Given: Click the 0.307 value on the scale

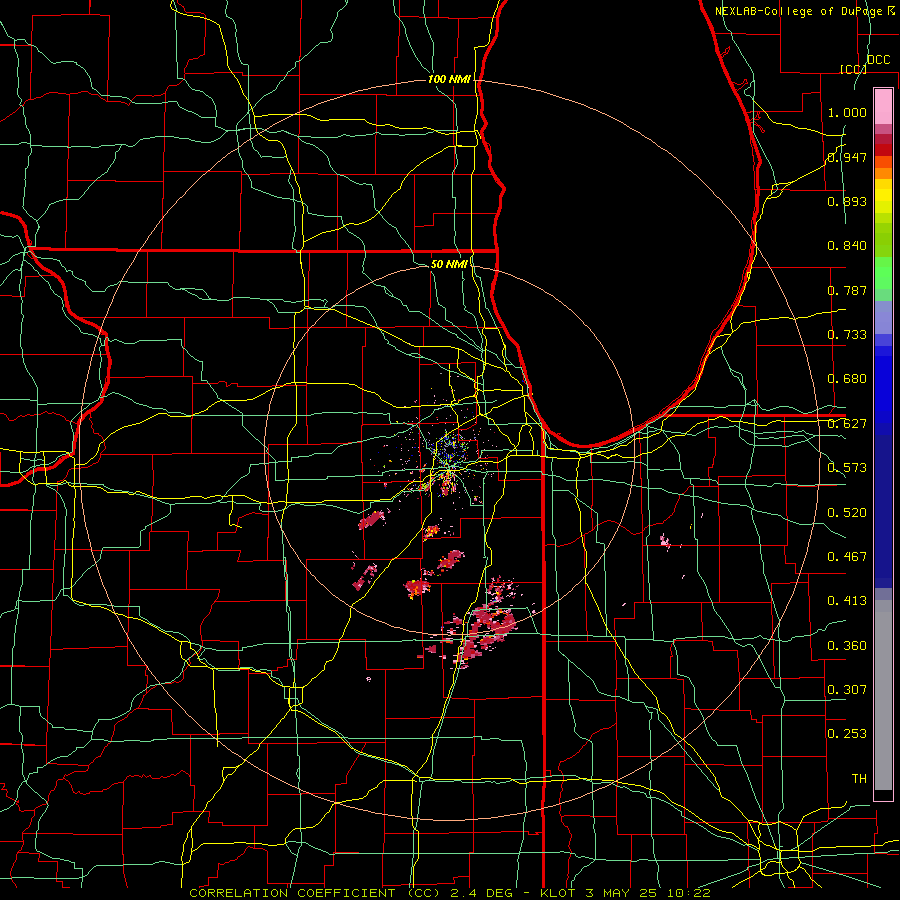Looking at the screenshot, I should pyautogui.click(x=847, y=690).
